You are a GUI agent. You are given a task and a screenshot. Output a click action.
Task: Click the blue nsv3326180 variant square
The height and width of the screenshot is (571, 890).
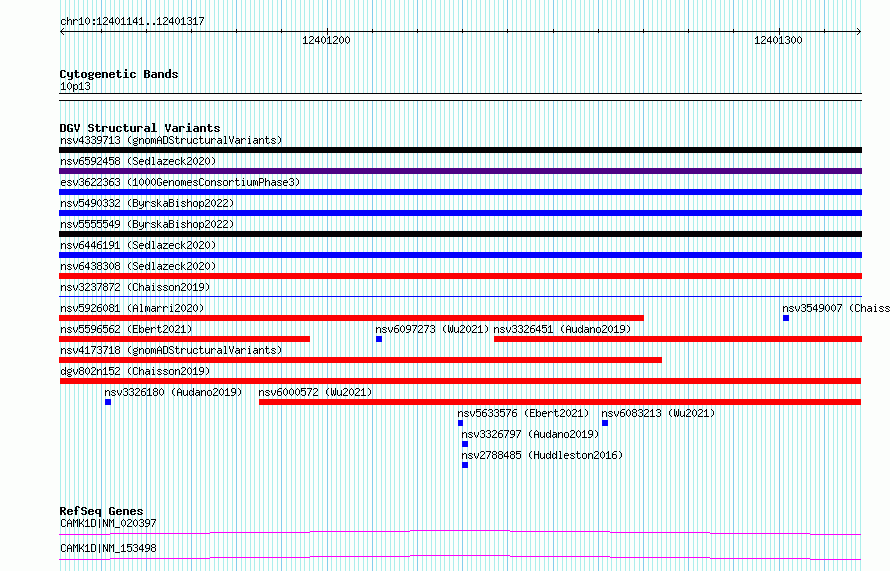tap(108, 402)
